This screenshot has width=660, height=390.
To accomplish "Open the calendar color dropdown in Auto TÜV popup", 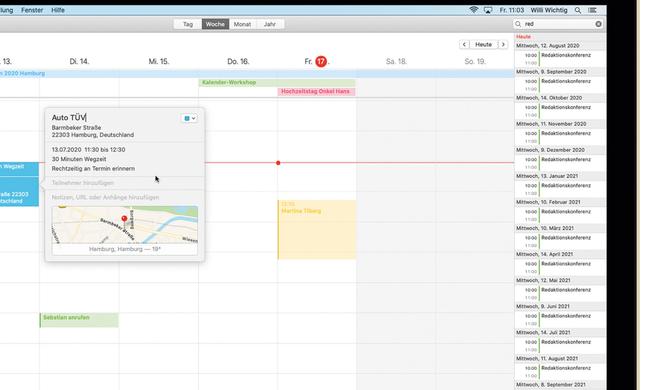I will [x=189, y=118].
